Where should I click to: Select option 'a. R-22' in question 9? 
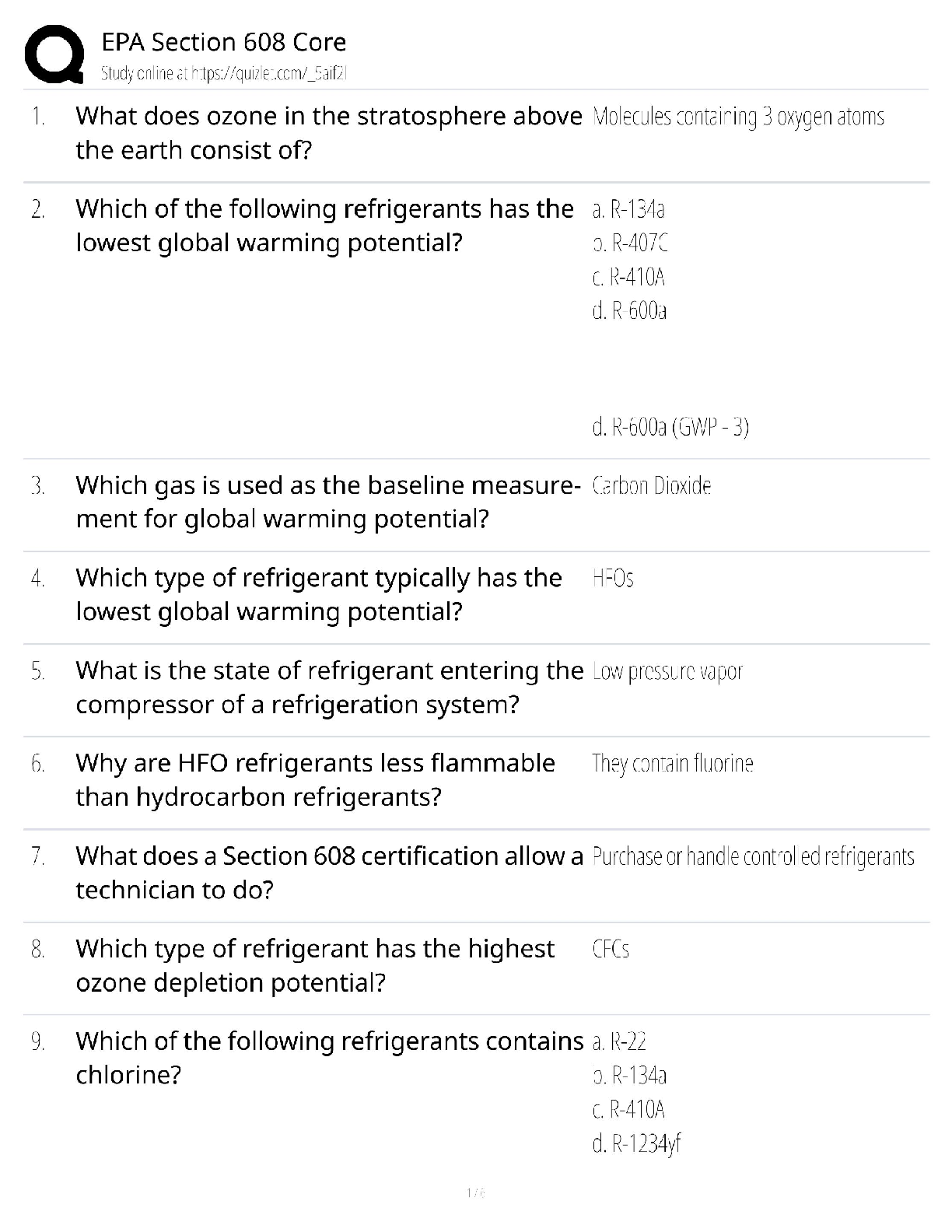point(619,1041)
